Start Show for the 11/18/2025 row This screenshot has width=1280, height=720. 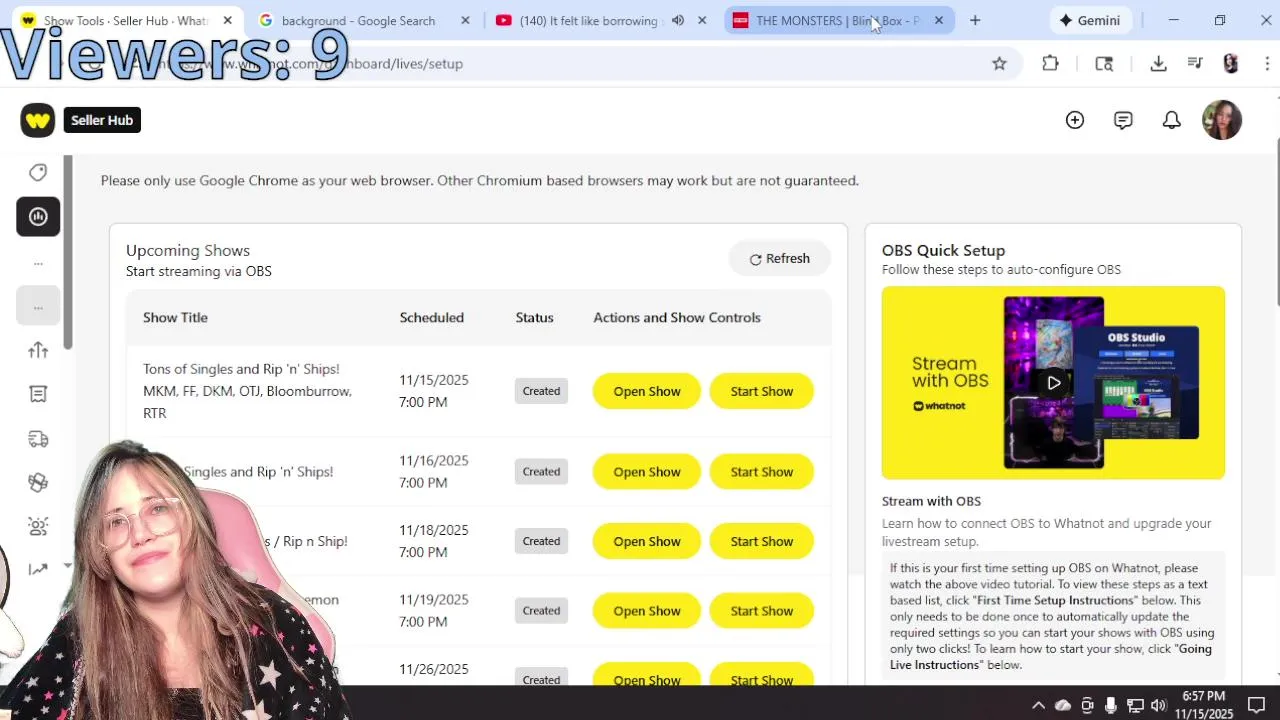point(762,541)
